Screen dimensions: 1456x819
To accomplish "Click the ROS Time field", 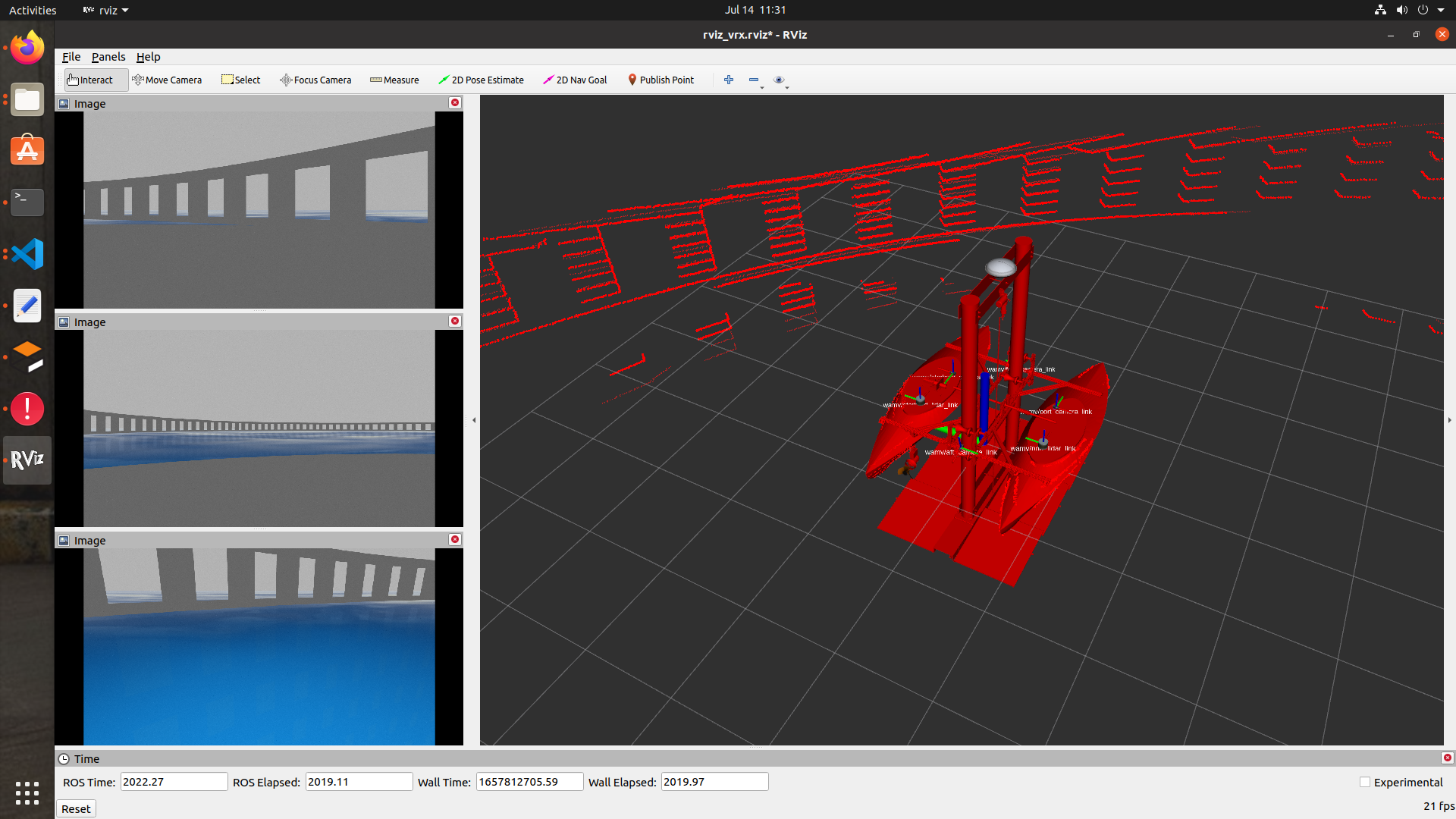I will tap(174, 782).
